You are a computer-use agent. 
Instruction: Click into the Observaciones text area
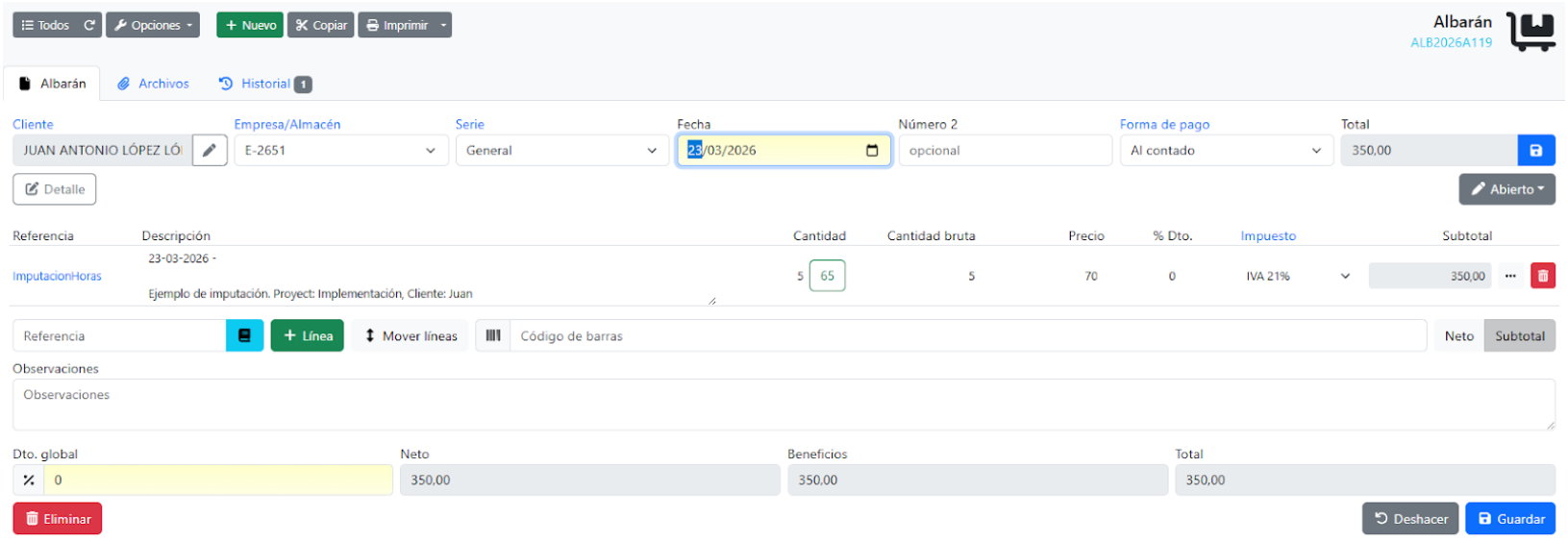coord(783,405)
